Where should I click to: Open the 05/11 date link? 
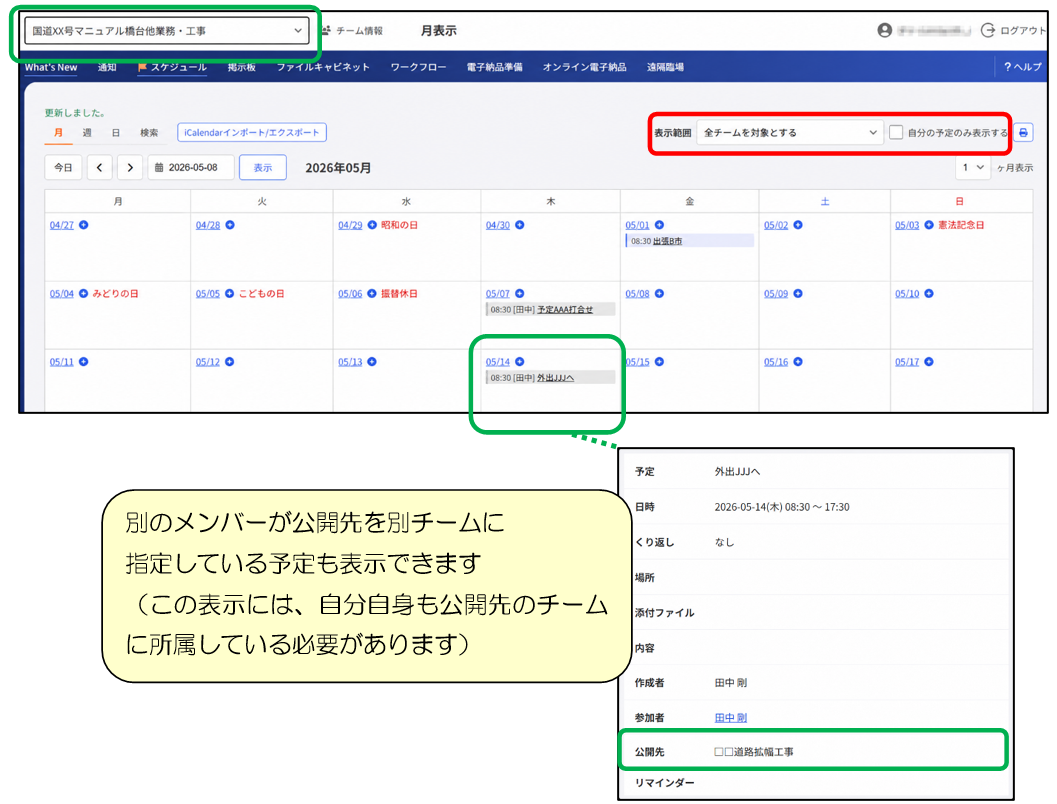pyautogui.click(x=61, y=362)
